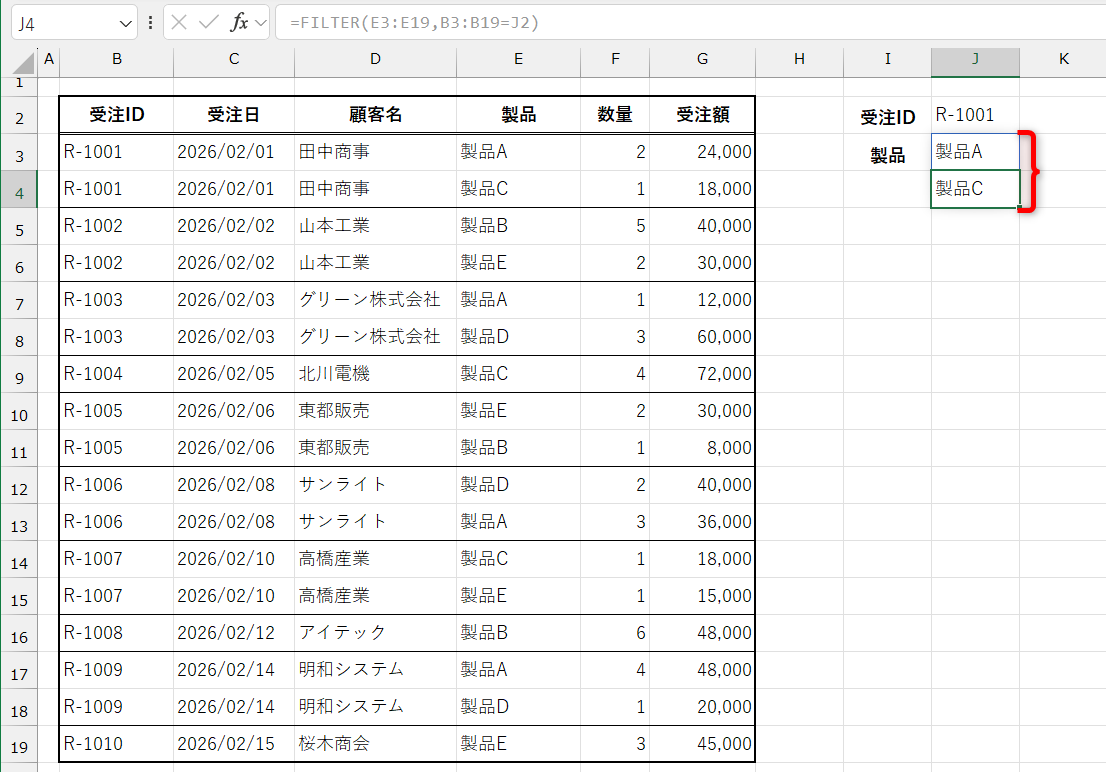
Task: Select the cell showing 72,000 order amount
Action: pos(702,373)
